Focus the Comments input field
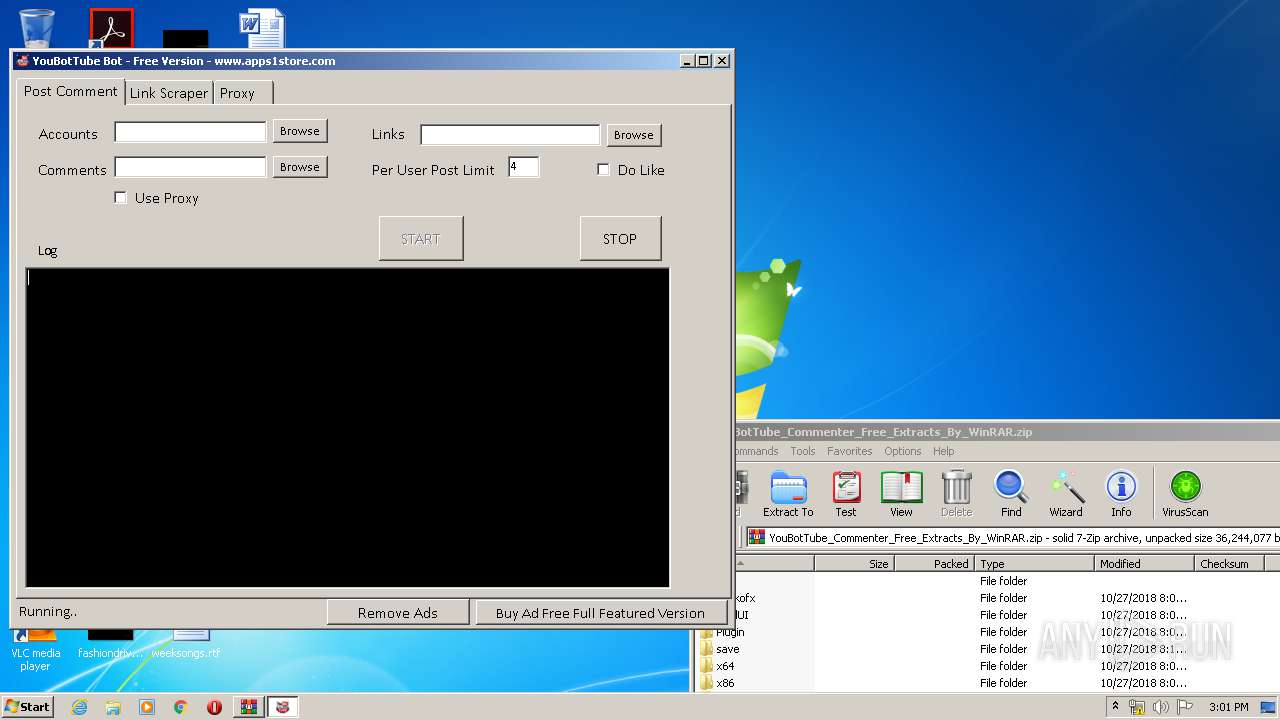 tap(190, 167)
